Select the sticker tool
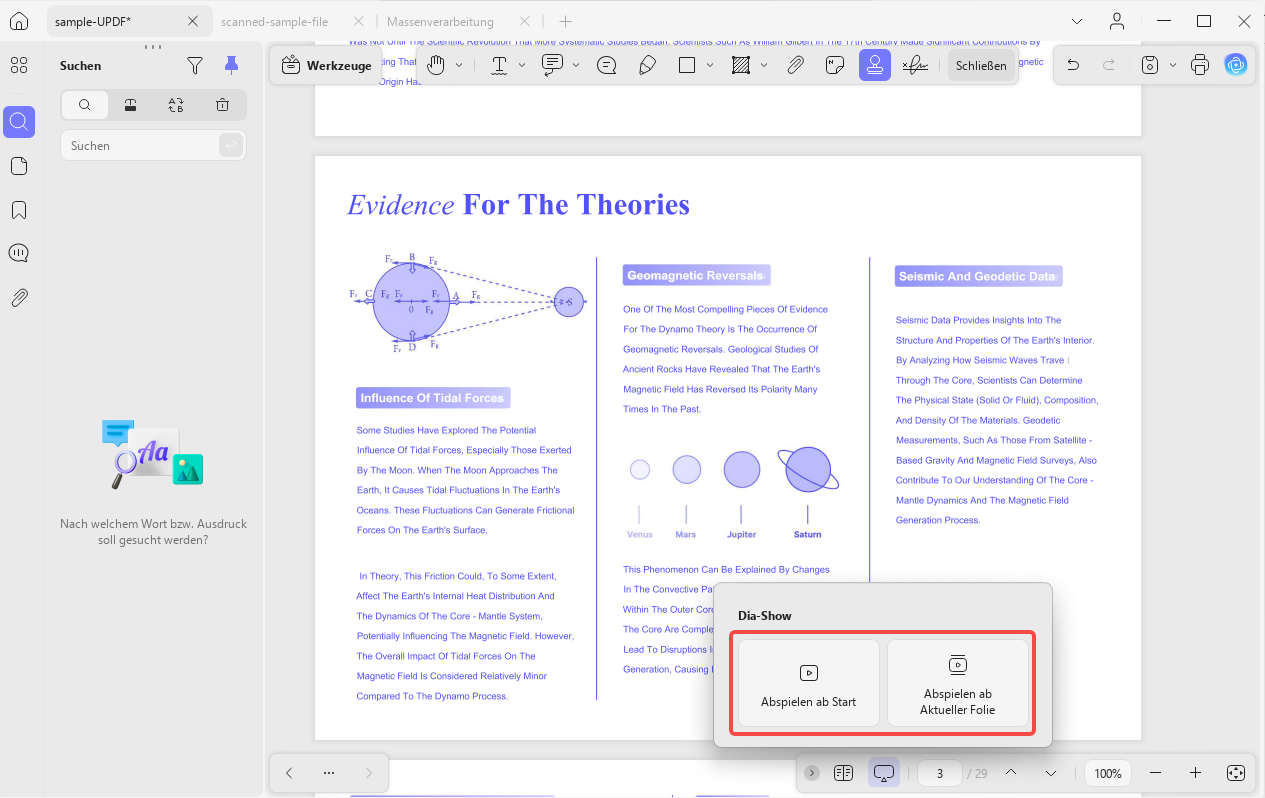This screenshot has height=798, width=1265. pyautogui.click(x=835, y=65)
